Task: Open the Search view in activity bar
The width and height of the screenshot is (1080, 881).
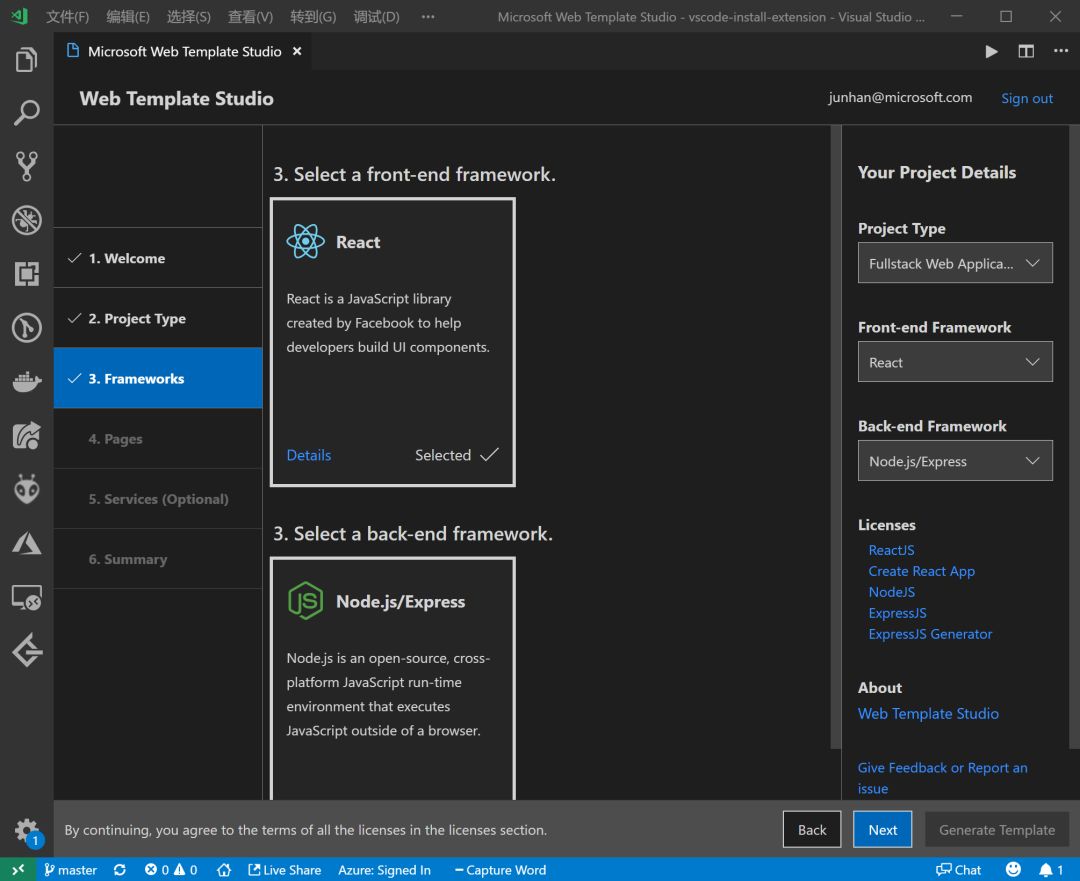Action: click(x=26, y=112)
